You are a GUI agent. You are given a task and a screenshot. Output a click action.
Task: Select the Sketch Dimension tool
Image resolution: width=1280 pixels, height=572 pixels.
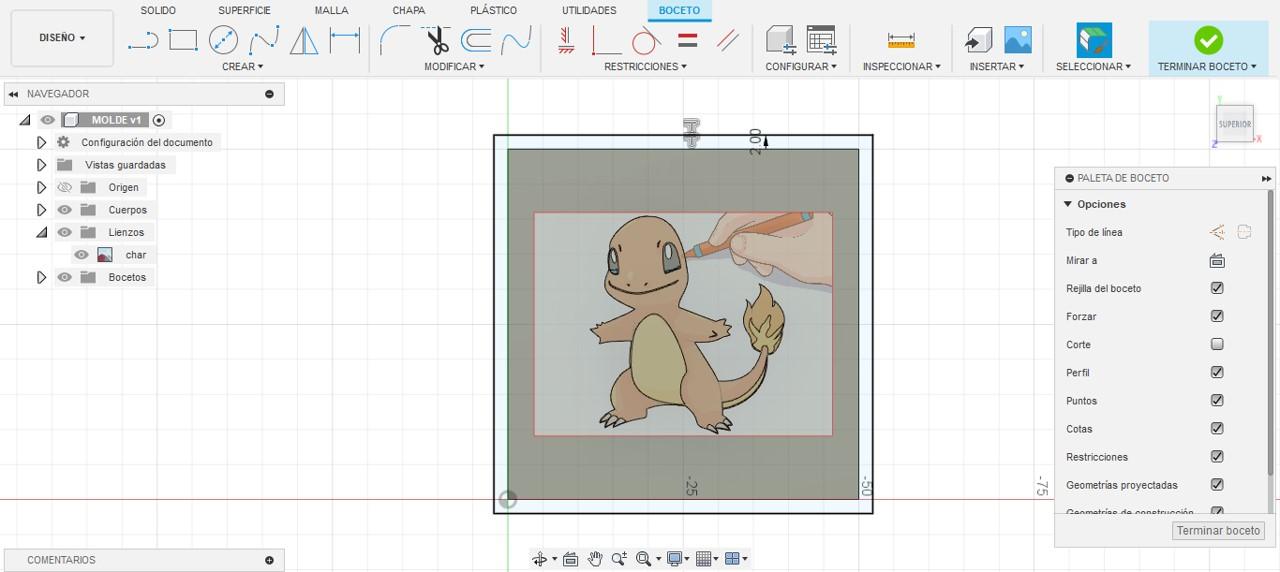[345, 40]
